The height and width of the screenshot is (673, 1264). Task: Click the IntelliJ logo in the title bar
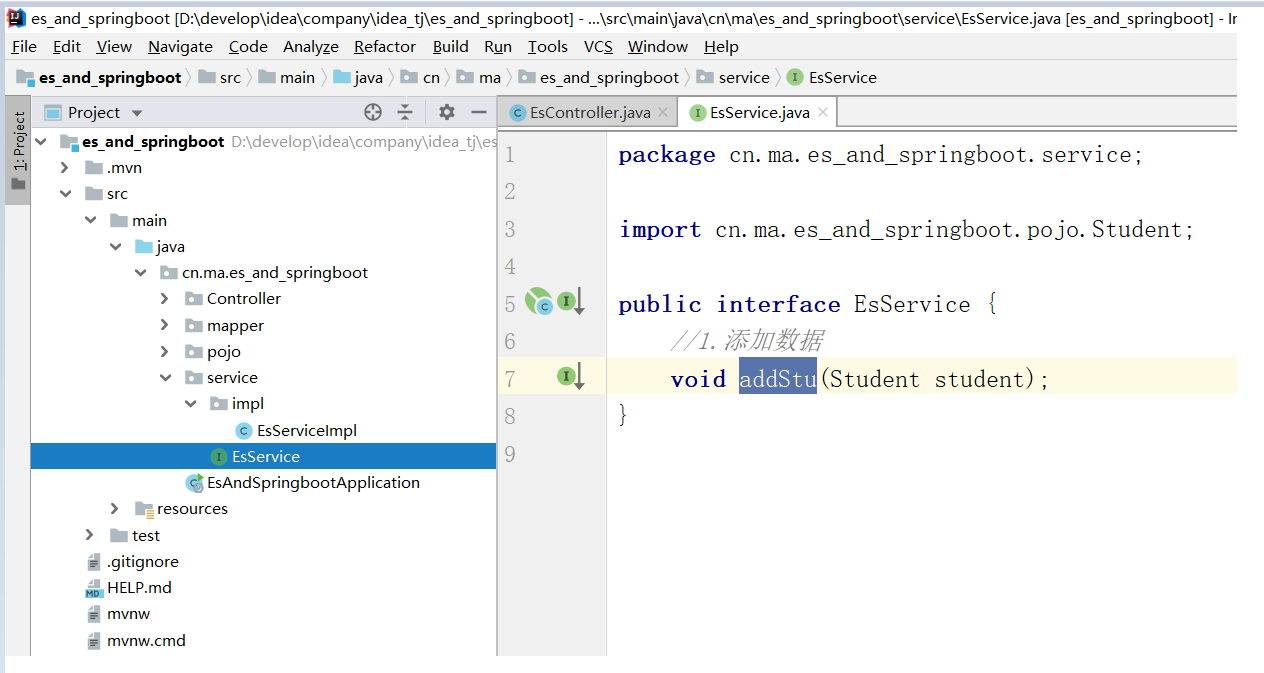(16, 16)
